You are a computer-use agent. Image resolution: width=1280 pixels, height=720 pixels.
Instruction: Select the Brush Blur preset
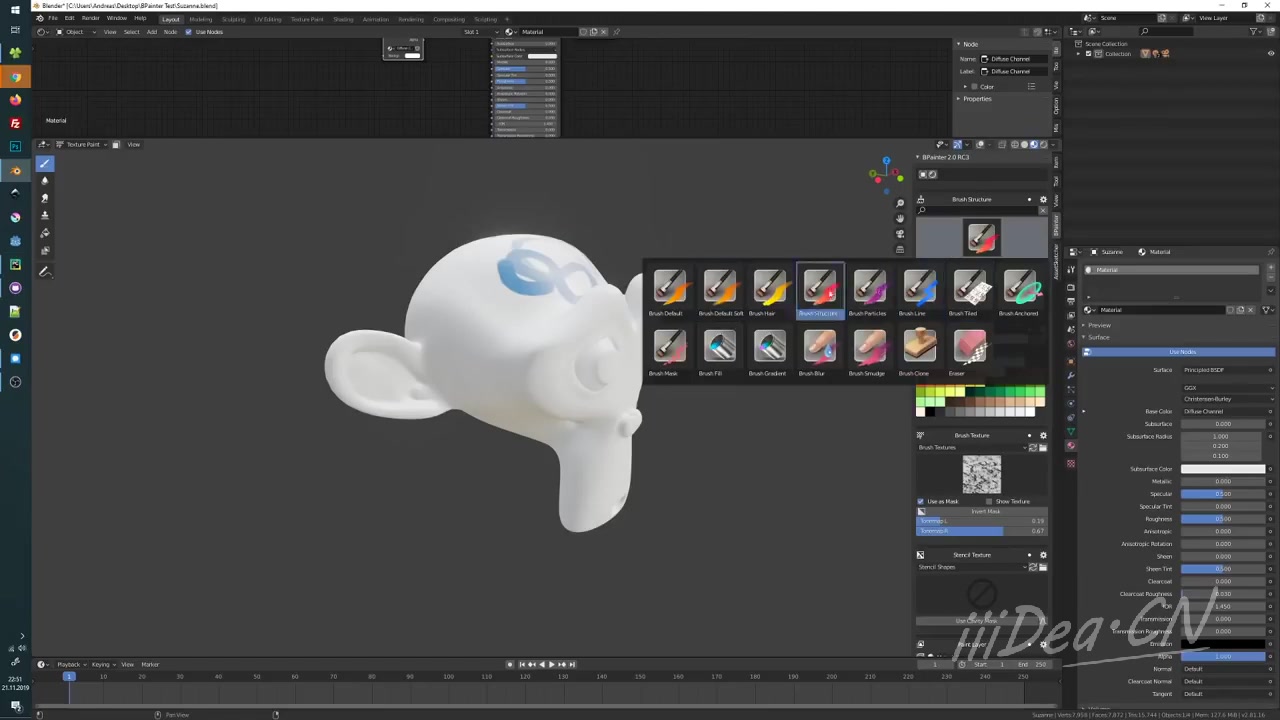pyautogui.click(x=819, y=353)
